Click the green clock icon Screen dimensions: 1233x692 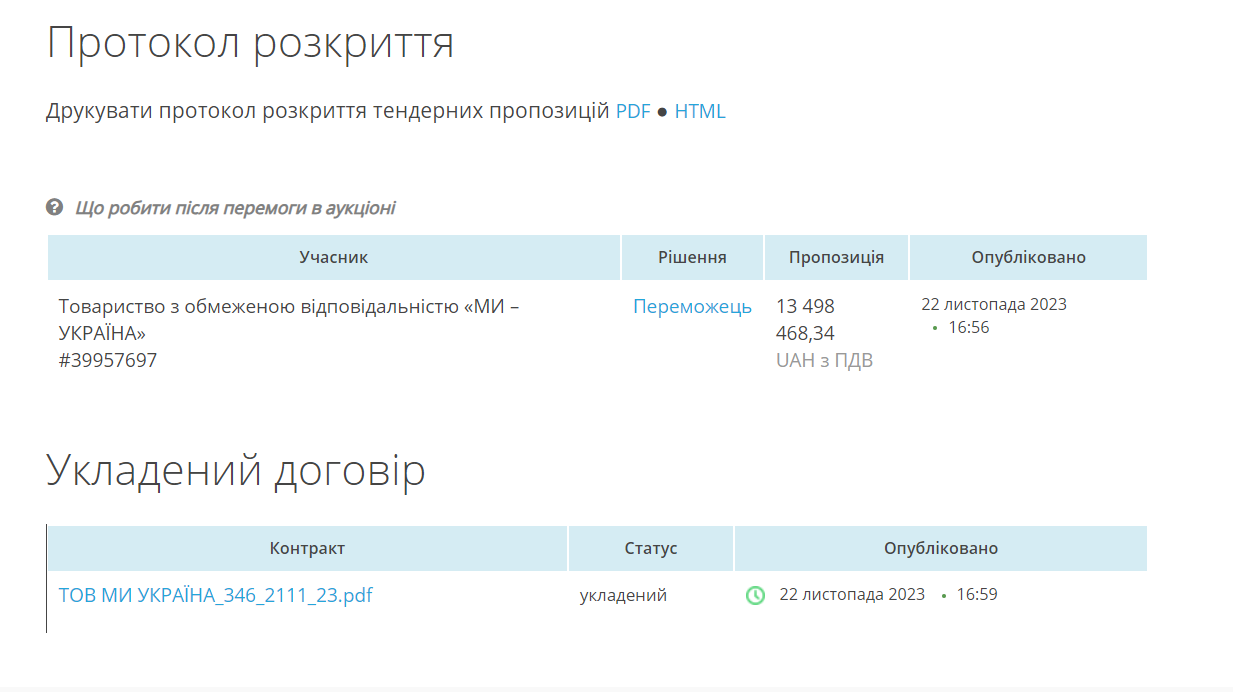[755, 595]
